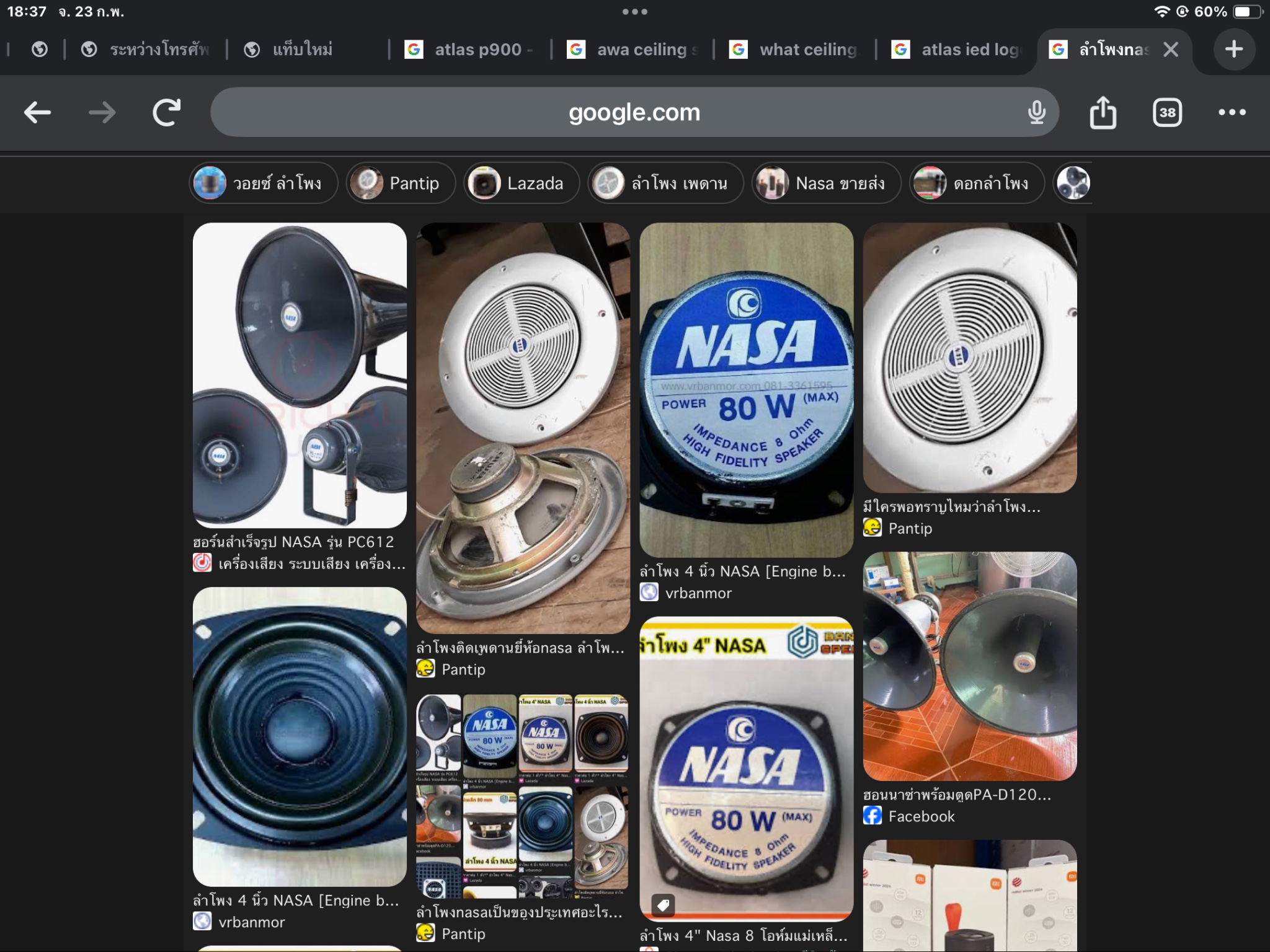Screen dimensions: 1270x952
Task: Tap the microphone voice search icon
Action: [1036, 112]
